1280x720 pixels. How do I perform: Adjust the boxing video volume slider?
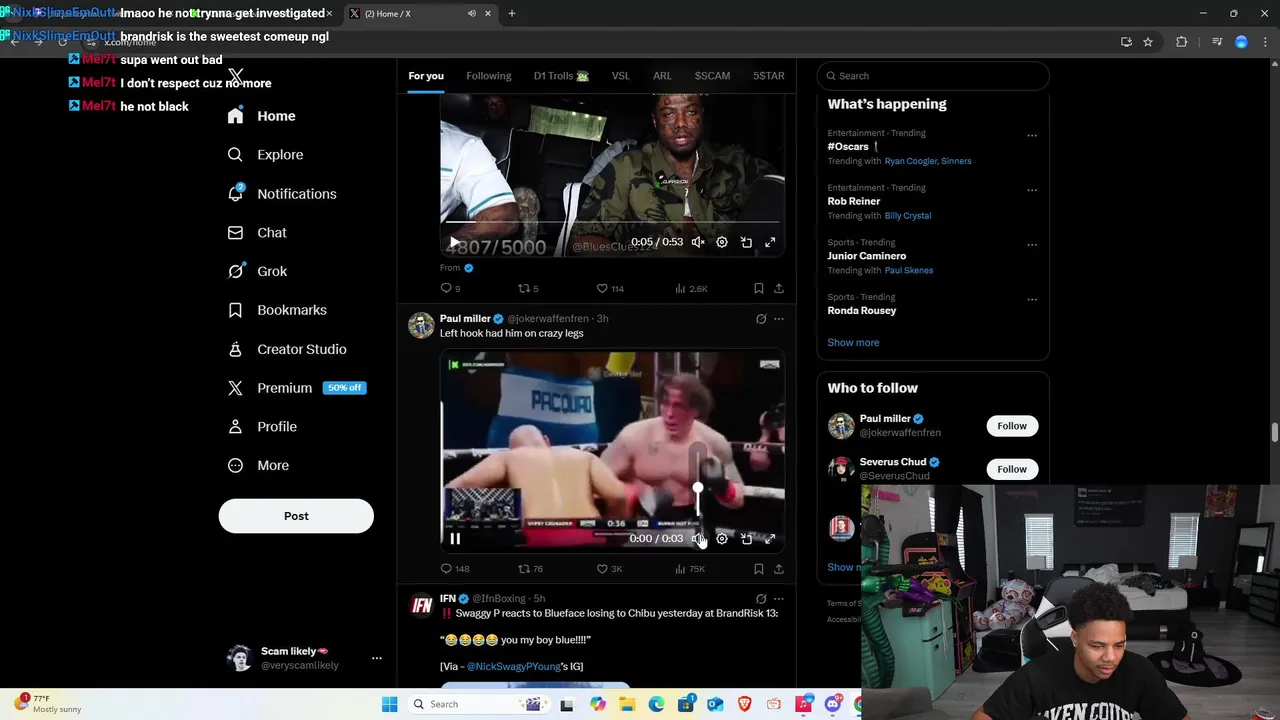point(698,488)
